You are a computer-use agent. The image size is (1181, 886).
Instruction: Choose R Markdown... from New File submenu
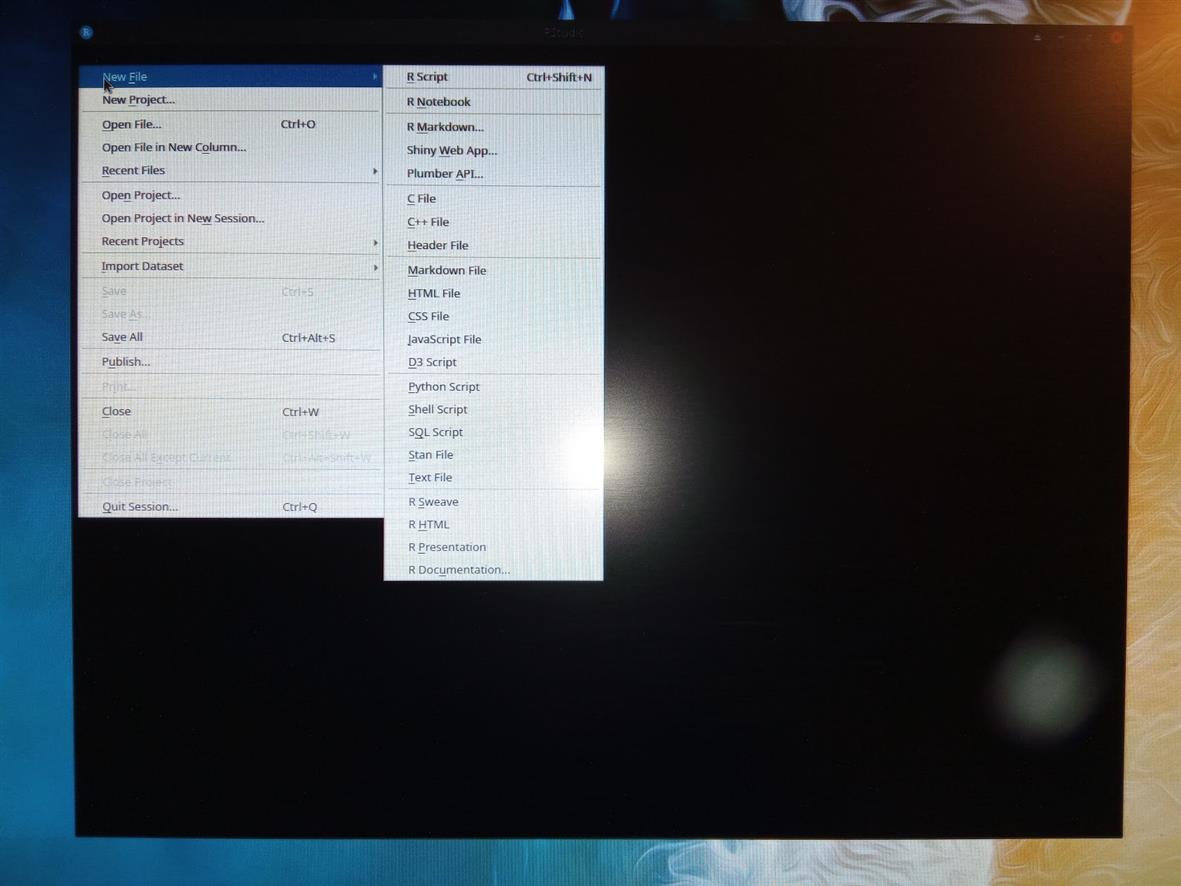(445, 127)
